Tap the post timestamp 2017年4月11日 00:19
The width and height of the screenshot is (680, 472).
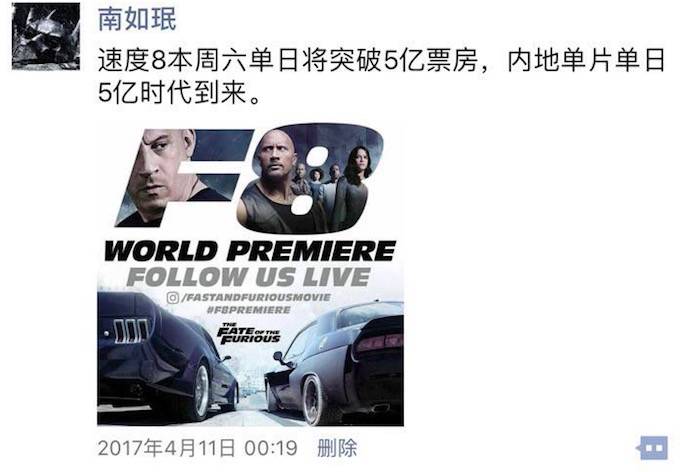coord(198,448)
